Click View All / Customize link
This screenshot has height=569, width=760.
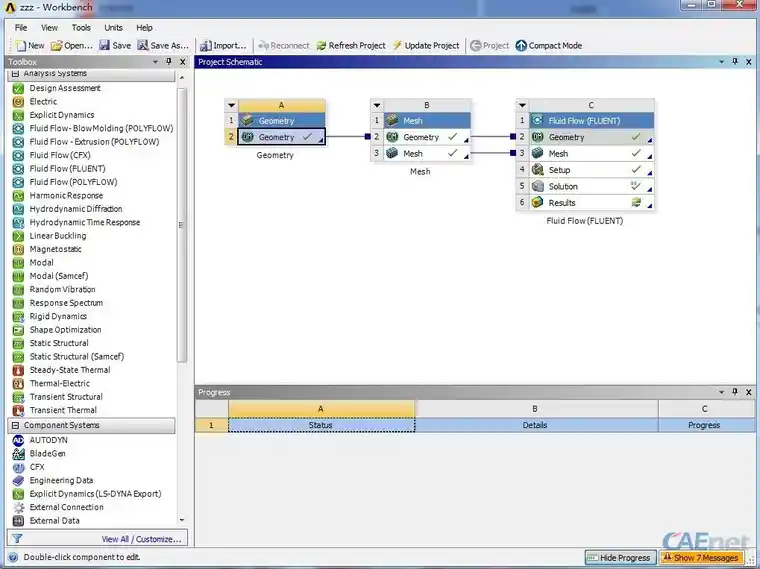pos(141,539)
